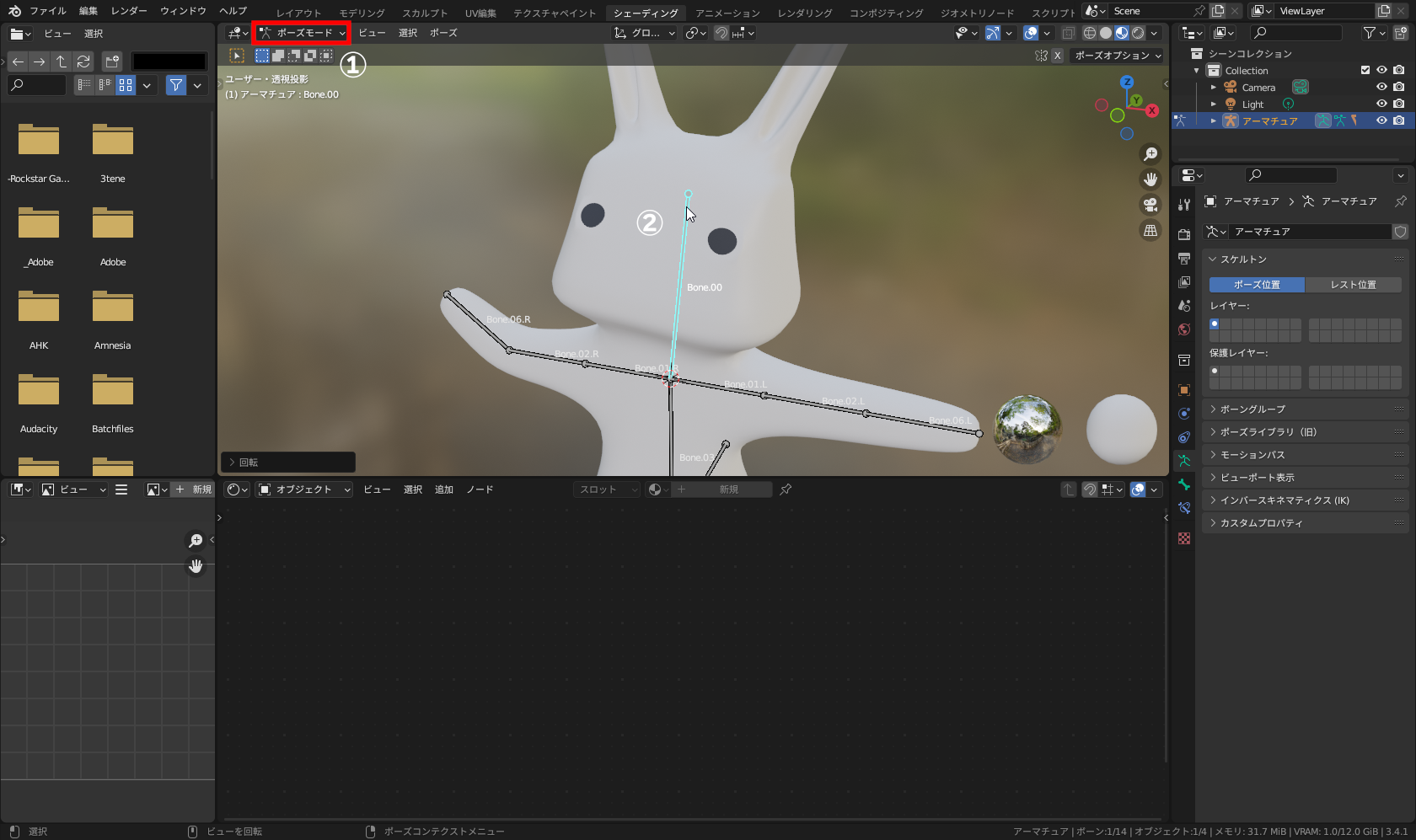Click the outliner search field
The image size is (1416, 840).
coord(1296,33)
